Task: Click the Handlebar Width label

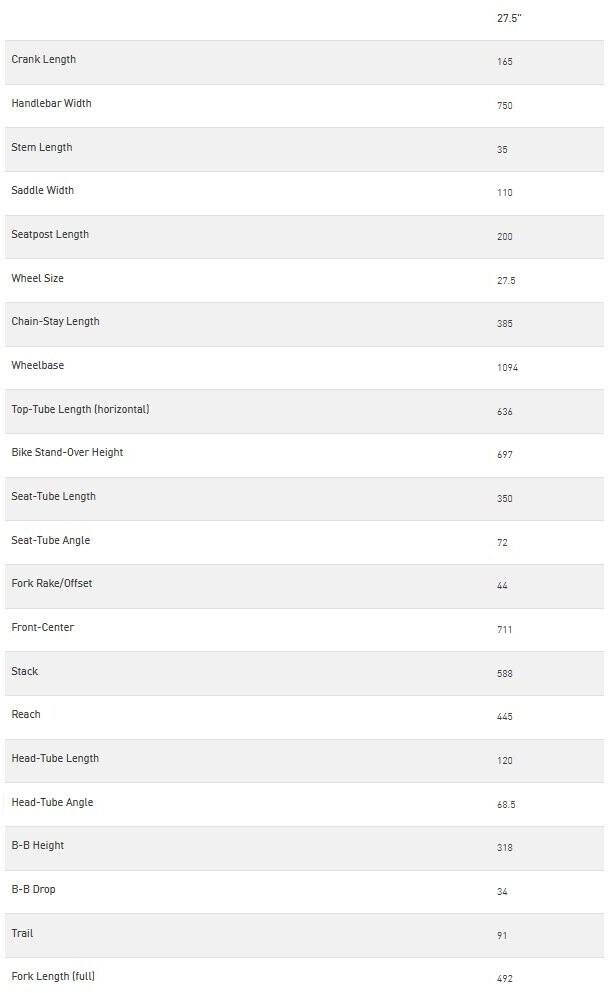Action: coord(51,104)
